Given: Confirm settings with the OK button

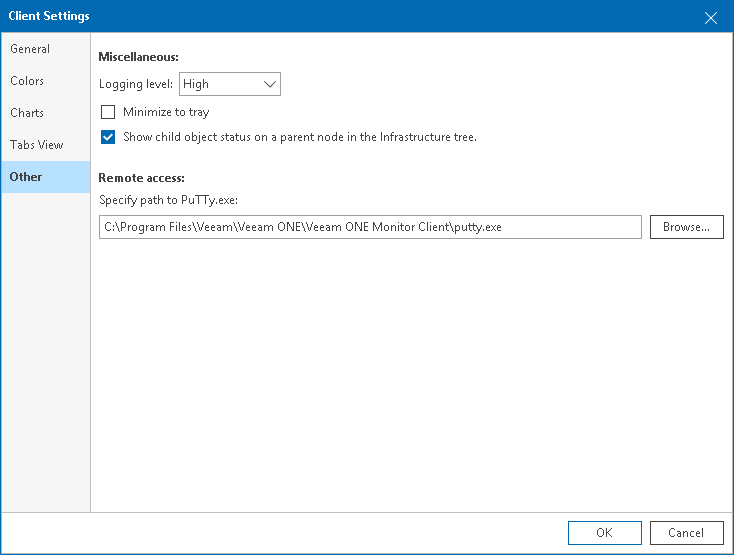Looking at the screenshot, I should pyautogui.click(x=604, y=533).
